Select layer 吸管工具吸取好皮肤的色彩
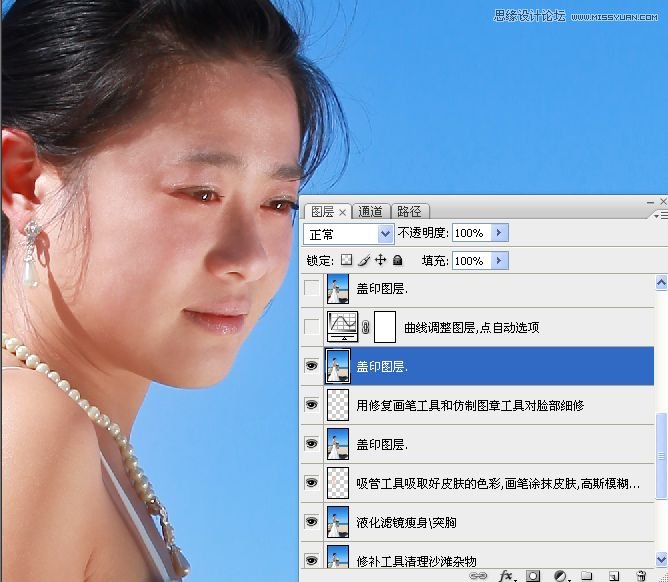668x582 pixels. [x=498, y=484]
